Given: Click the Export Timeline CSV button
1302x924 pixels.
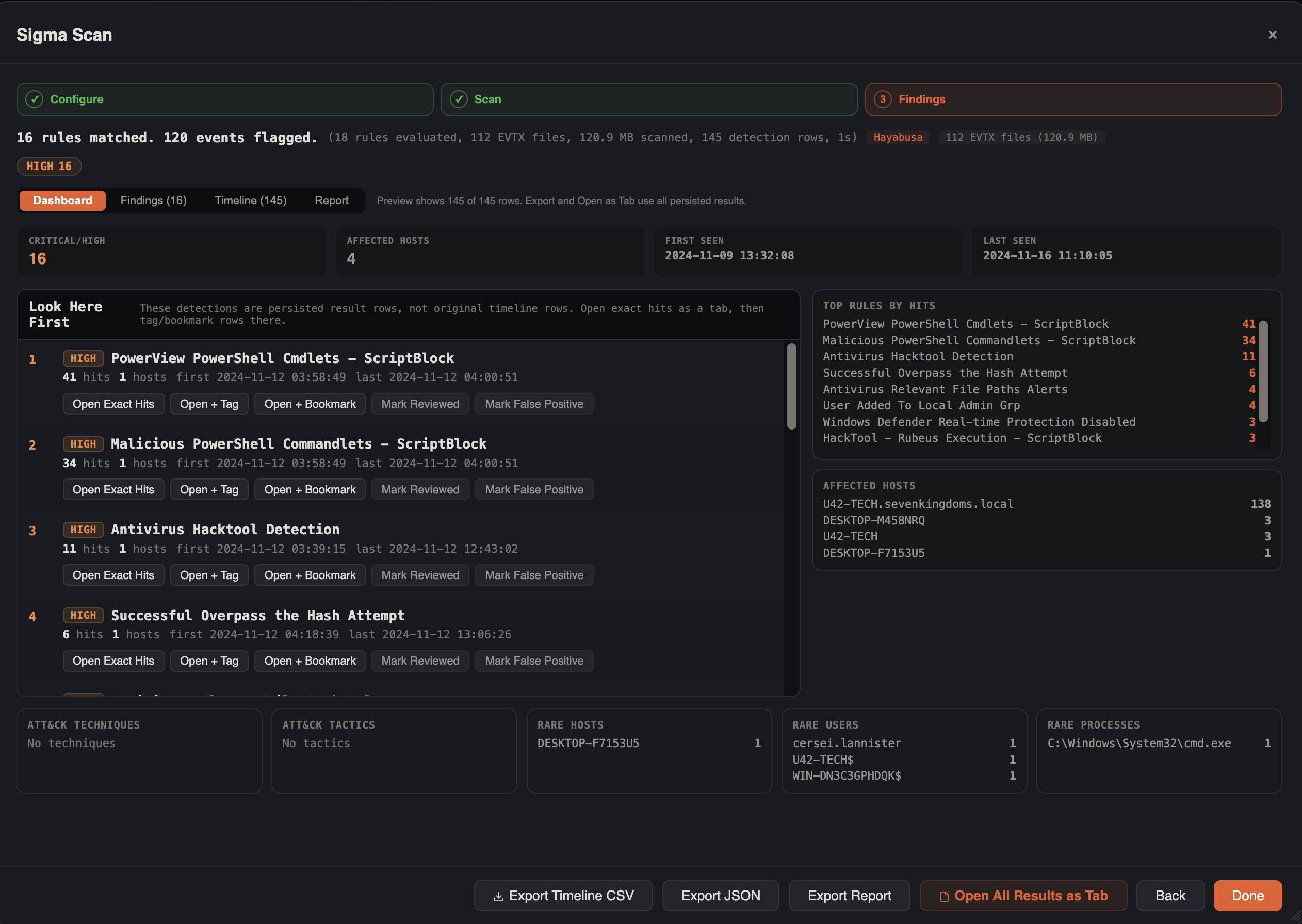Looking at the screenshot, I should 563,896.
